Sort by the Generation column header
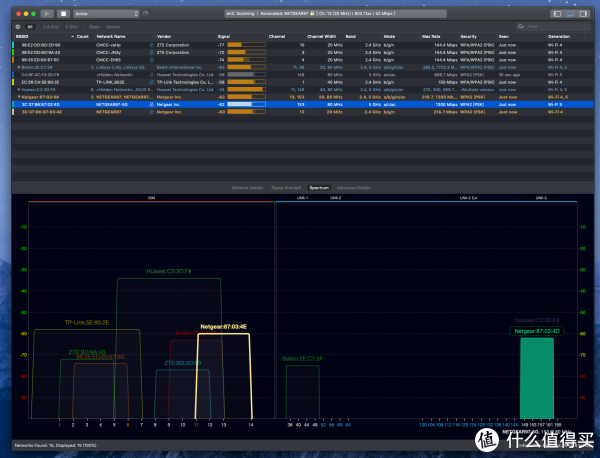 pyautogui.click(x=559, y=36)
